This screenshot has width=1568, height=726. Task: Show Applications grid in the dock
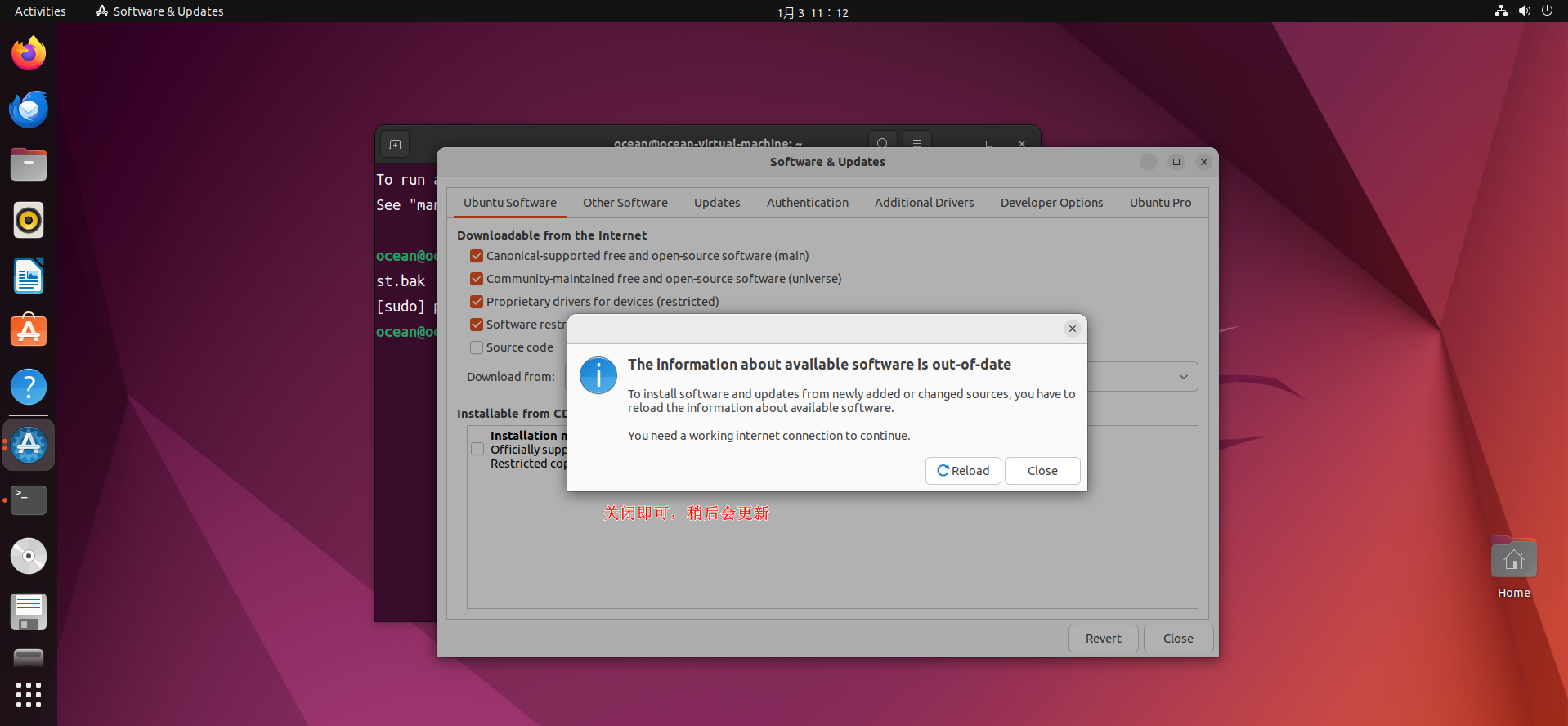[x=29, y=695]
